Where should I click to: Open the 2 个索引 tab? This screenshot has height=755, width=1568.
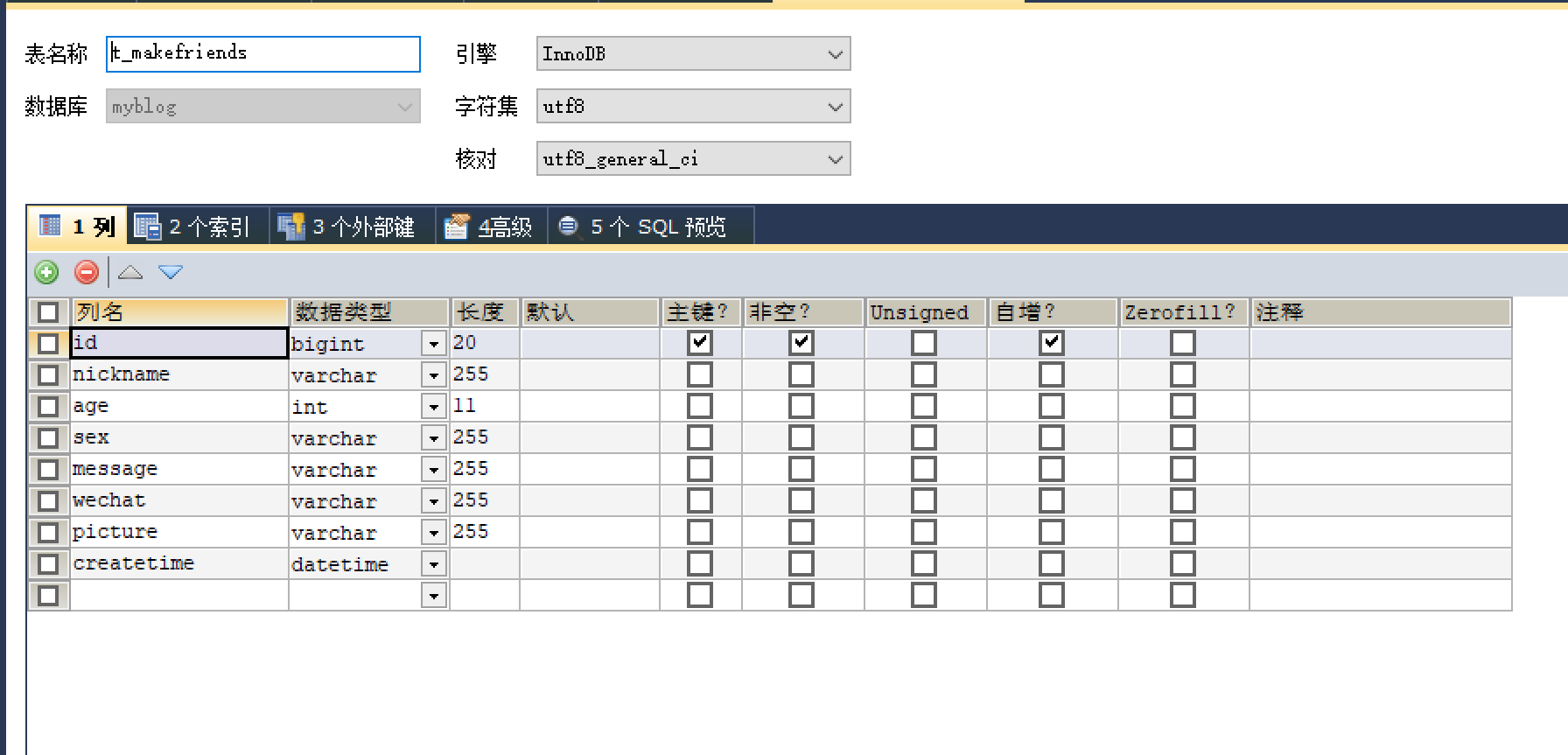[198, 227]
